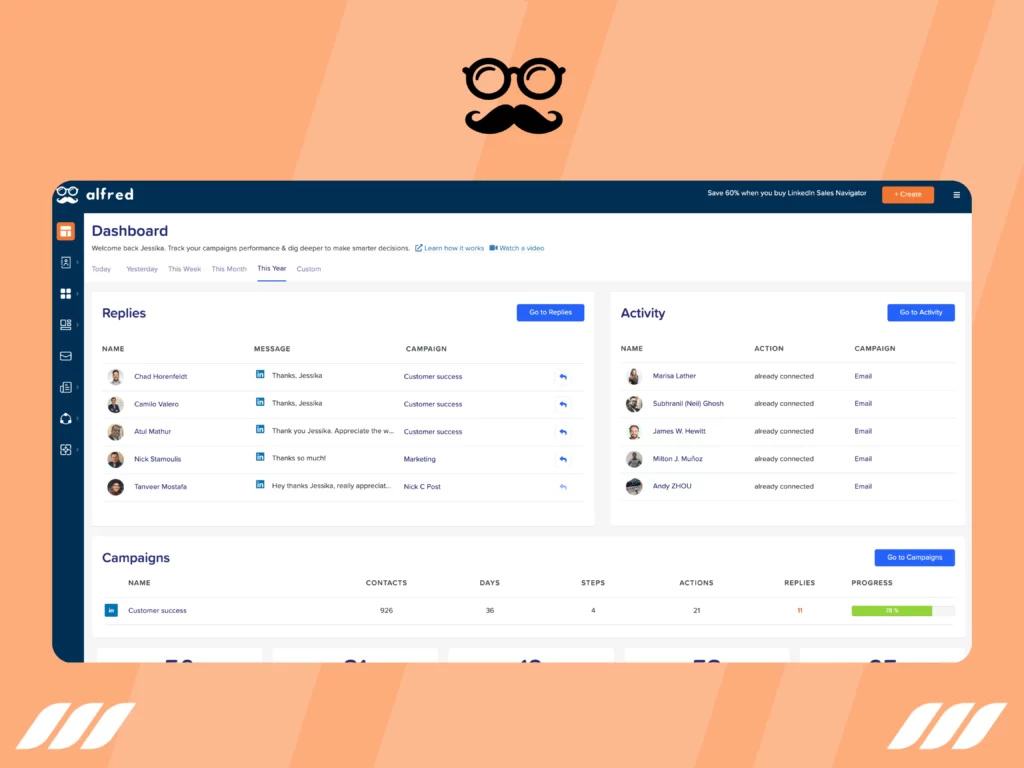Click LinkedIn icon in Chad Horenfeldt row
Screen dimensions: 1024x768
(x=260, y=375)
